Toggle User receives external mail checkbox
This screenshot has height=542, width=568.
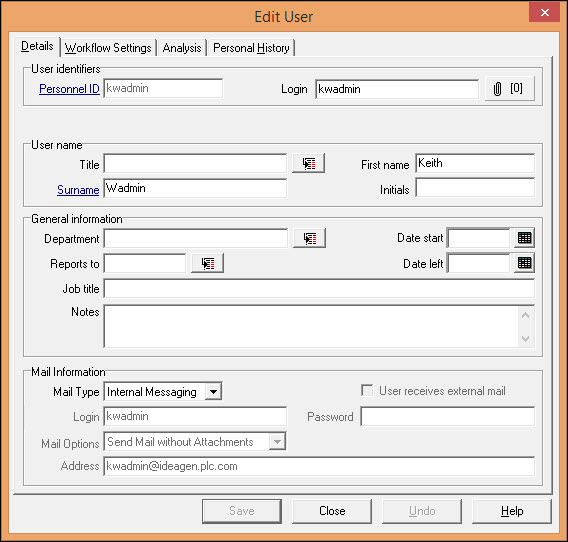(x=367, y=391)
